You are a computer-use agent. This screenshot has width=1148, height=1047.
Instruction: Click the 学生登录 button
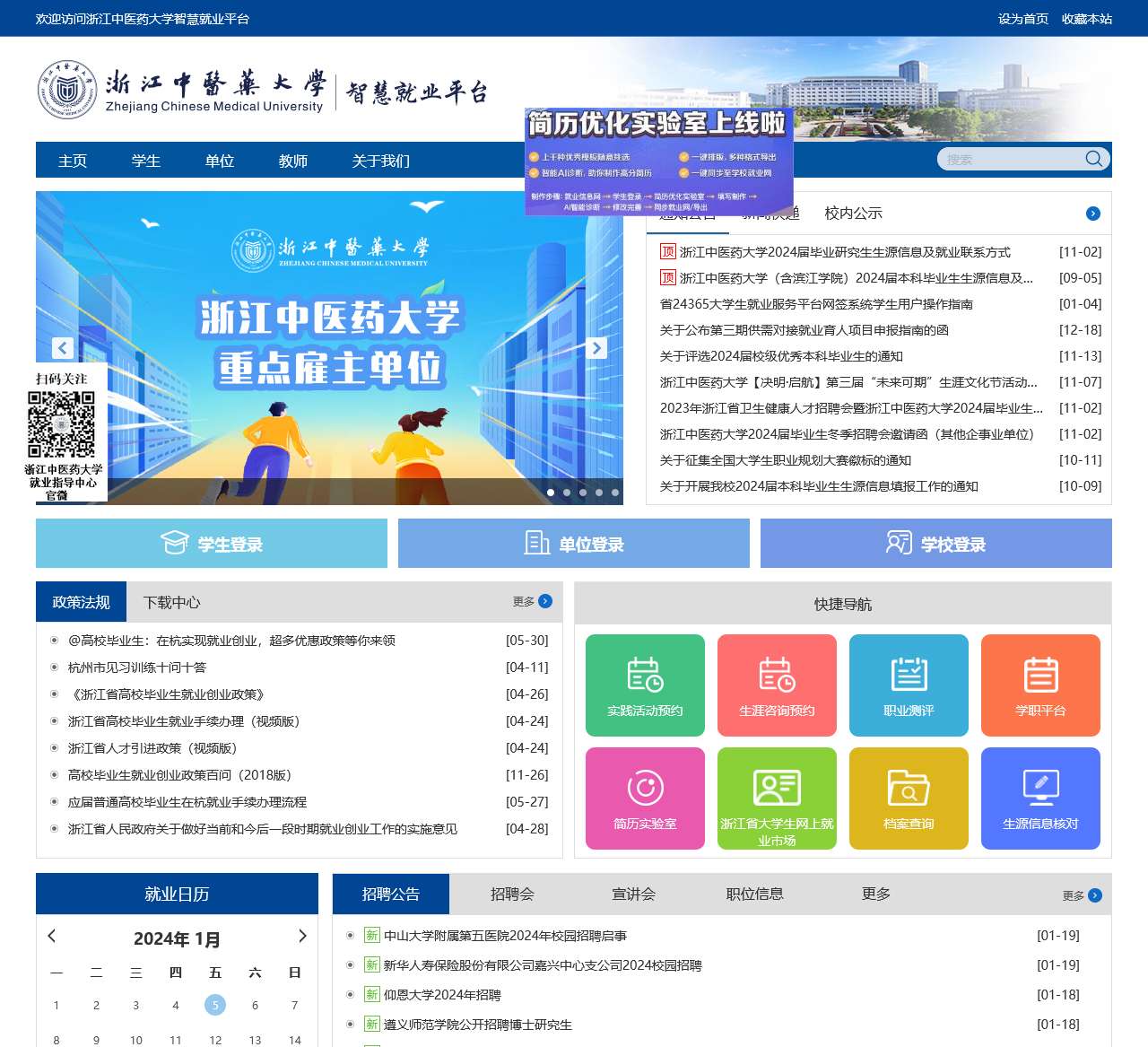click(212, 544)
